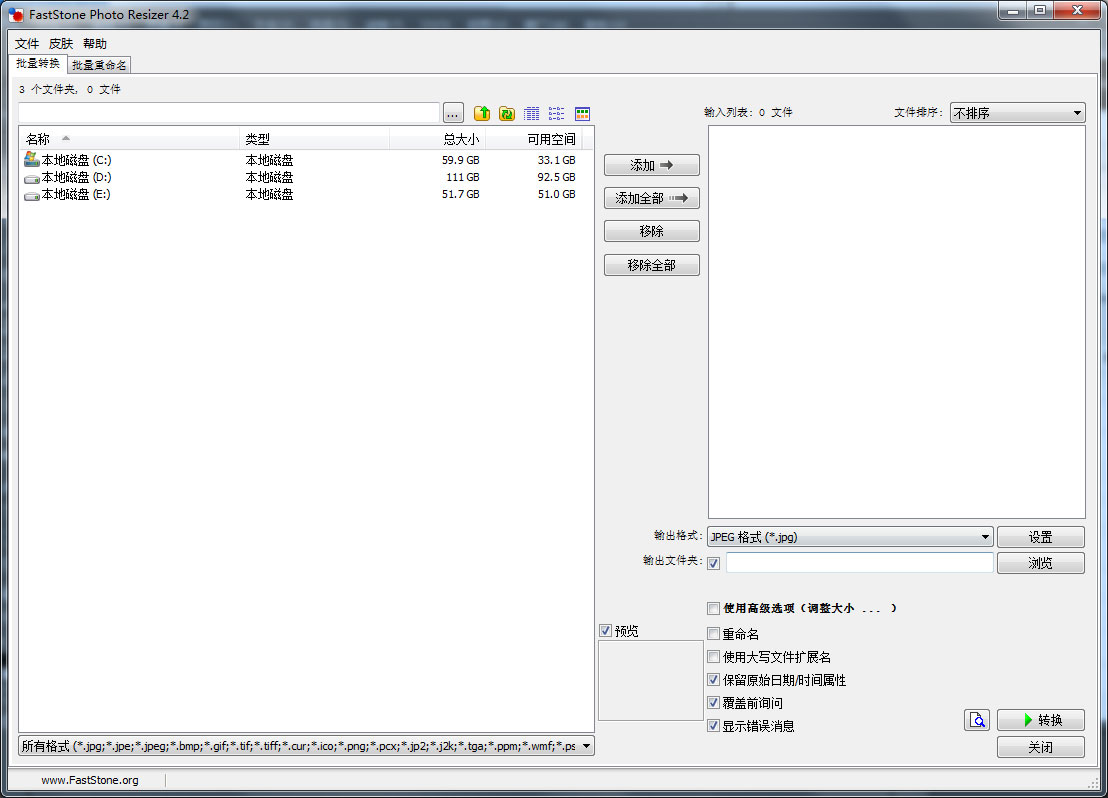Image resolution: width=1108 pixels, height=798 pixels.
Task: Open the 文件排序 dropdown
Action: pyautogui.click(x=1017, y=113)
